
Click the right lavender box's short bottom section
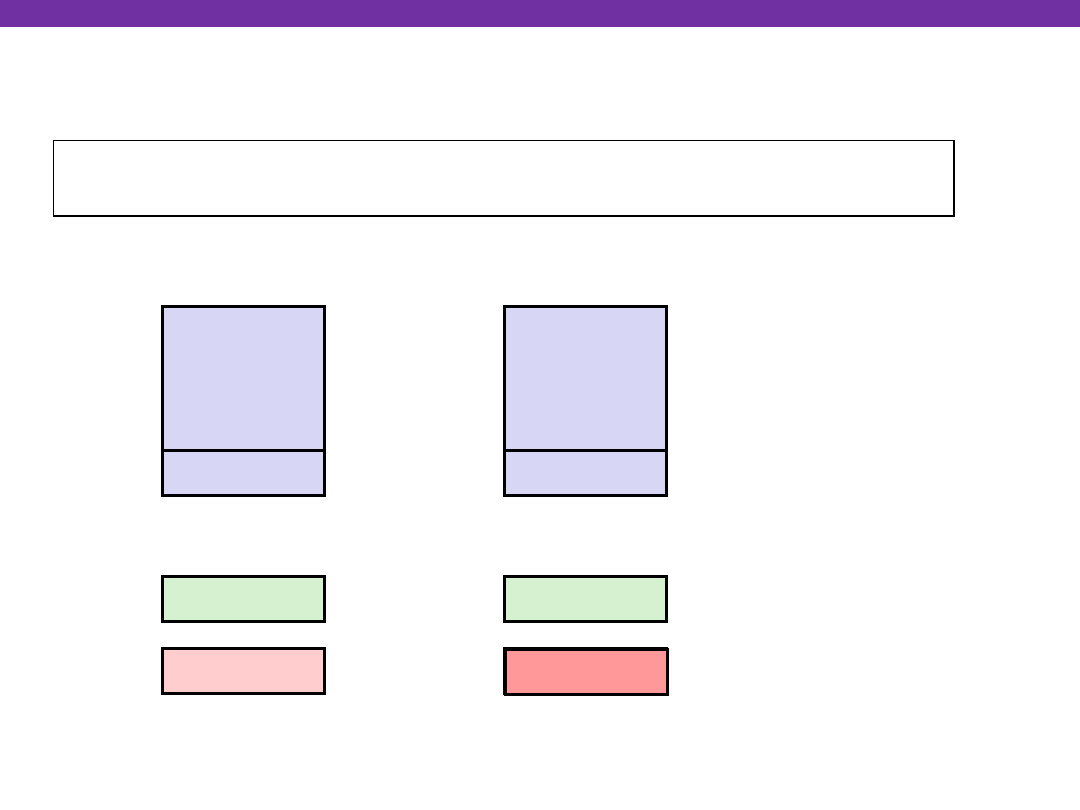(585, 473)
